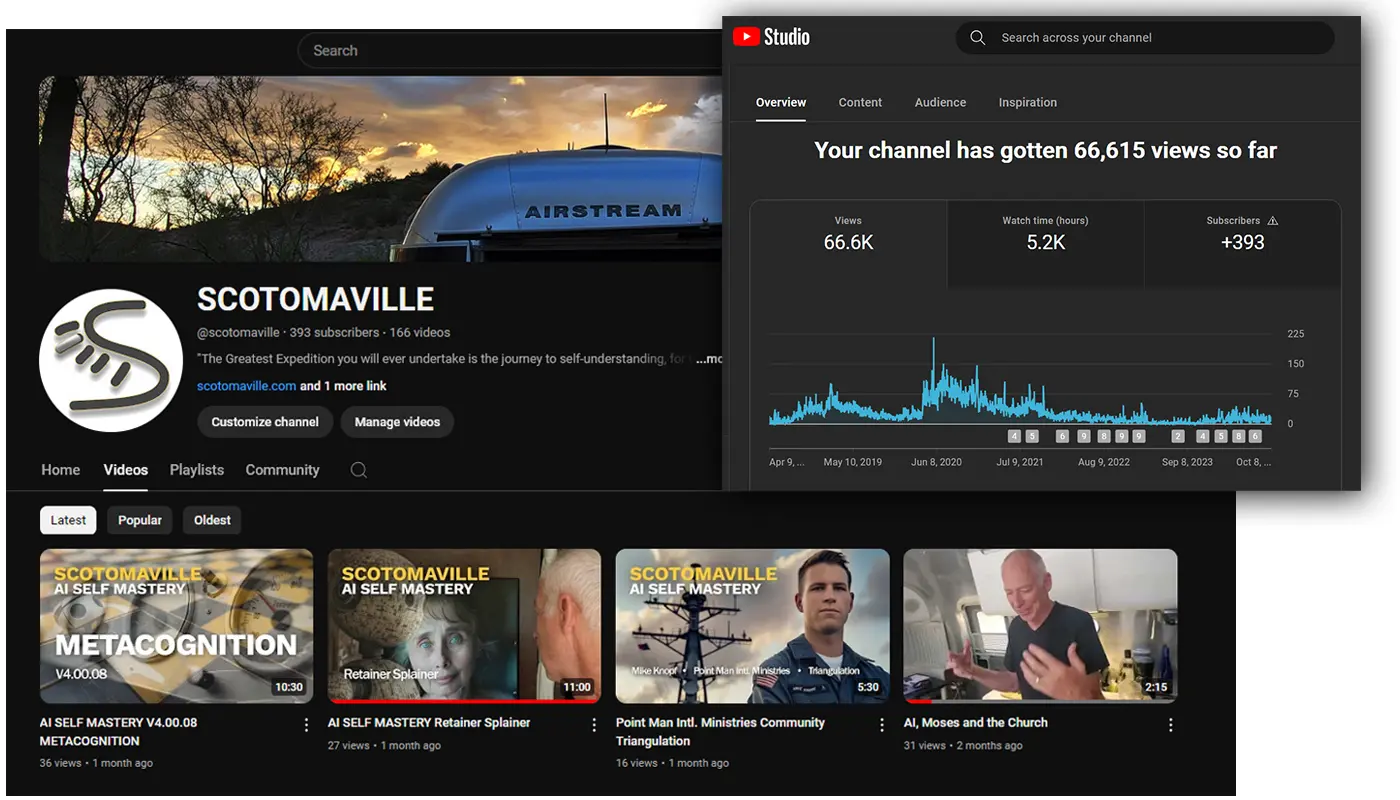Click the 5:30 duration badge
This screenshot has width=1400, height=800.
click(x=867, y=687)
